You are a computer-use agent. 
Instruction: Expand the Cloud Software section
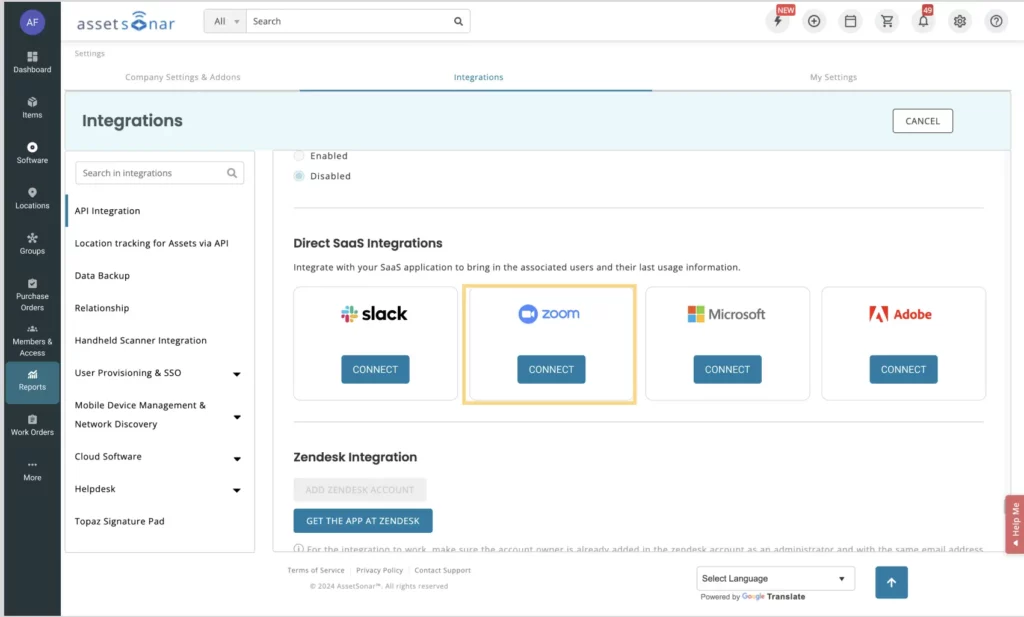coord(237,458)
